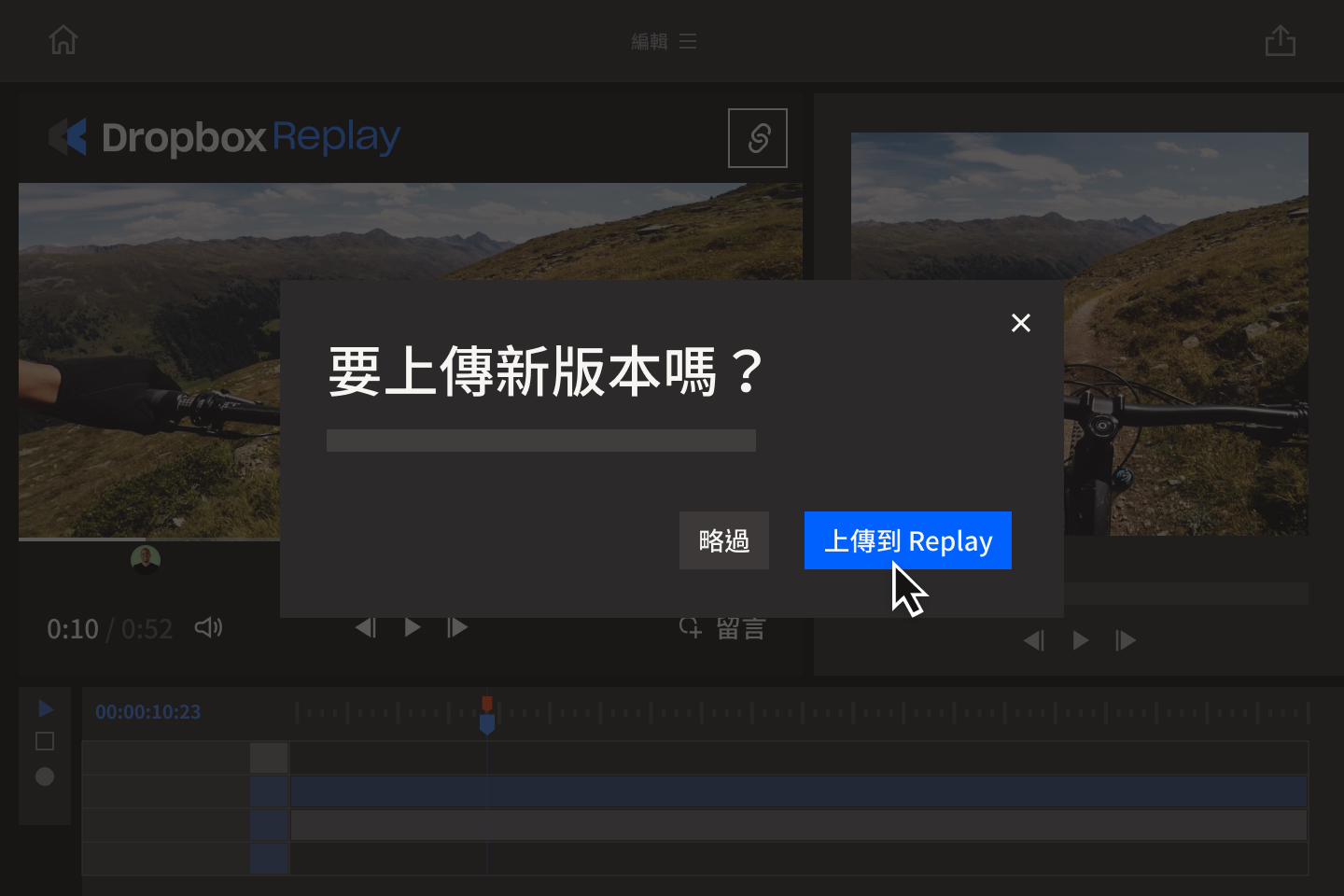Image resolution: width=1344 pixels, height=896 pixels.
Task: Click the right preview video thumbnail
Action: coord(1080,334)
